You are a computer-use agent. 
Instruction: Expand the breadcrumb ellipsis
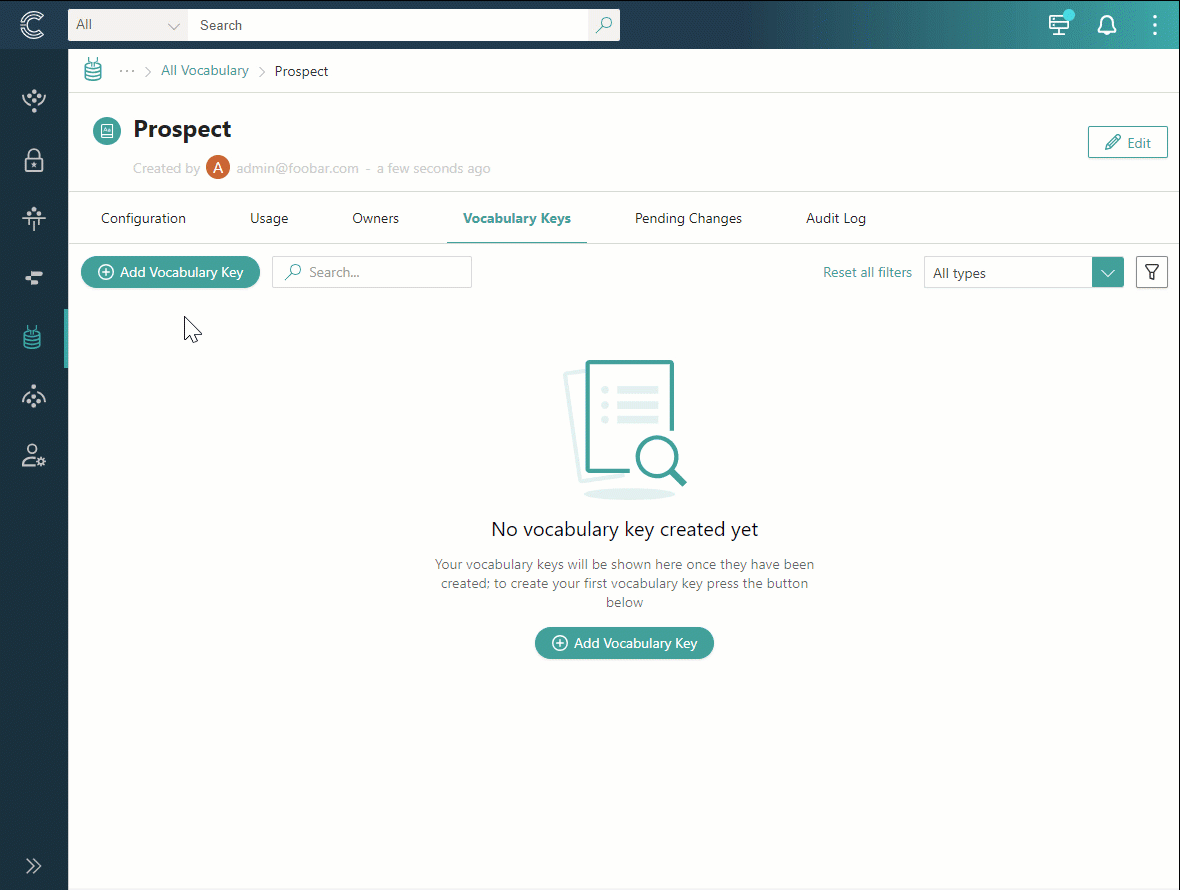[127, 71]
